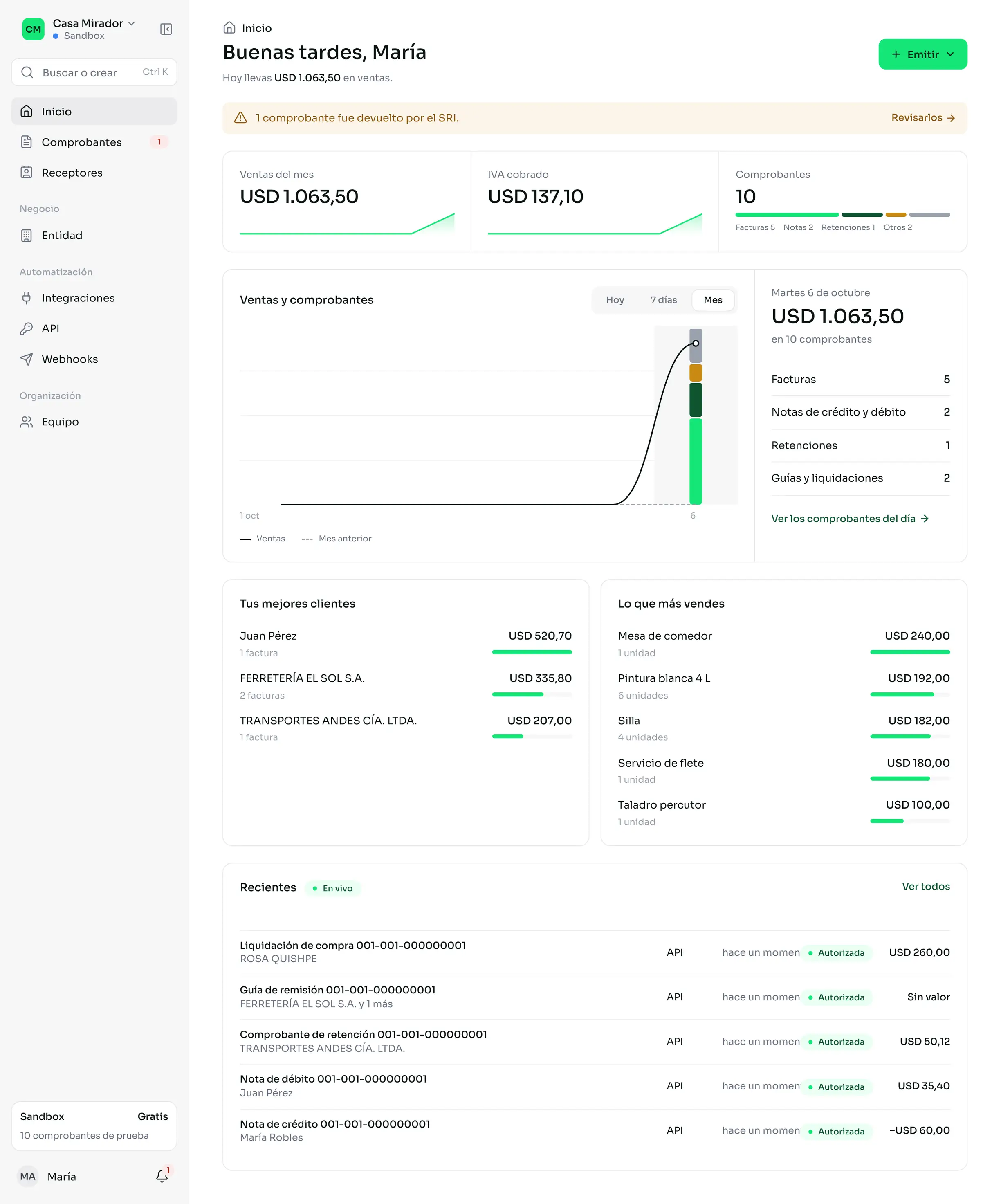1001x1204 pixels.
Task: Click the Integraciones plug icon
Action: [x=26, y=298]
